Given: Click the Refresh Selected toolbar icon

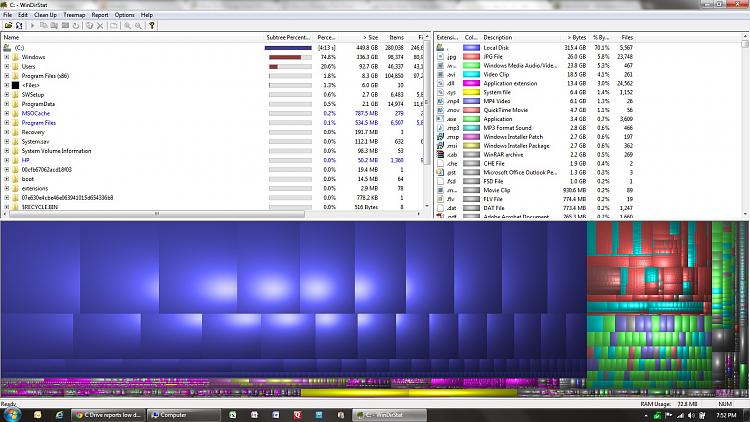Looking at the screenshot, I should 76,25.
